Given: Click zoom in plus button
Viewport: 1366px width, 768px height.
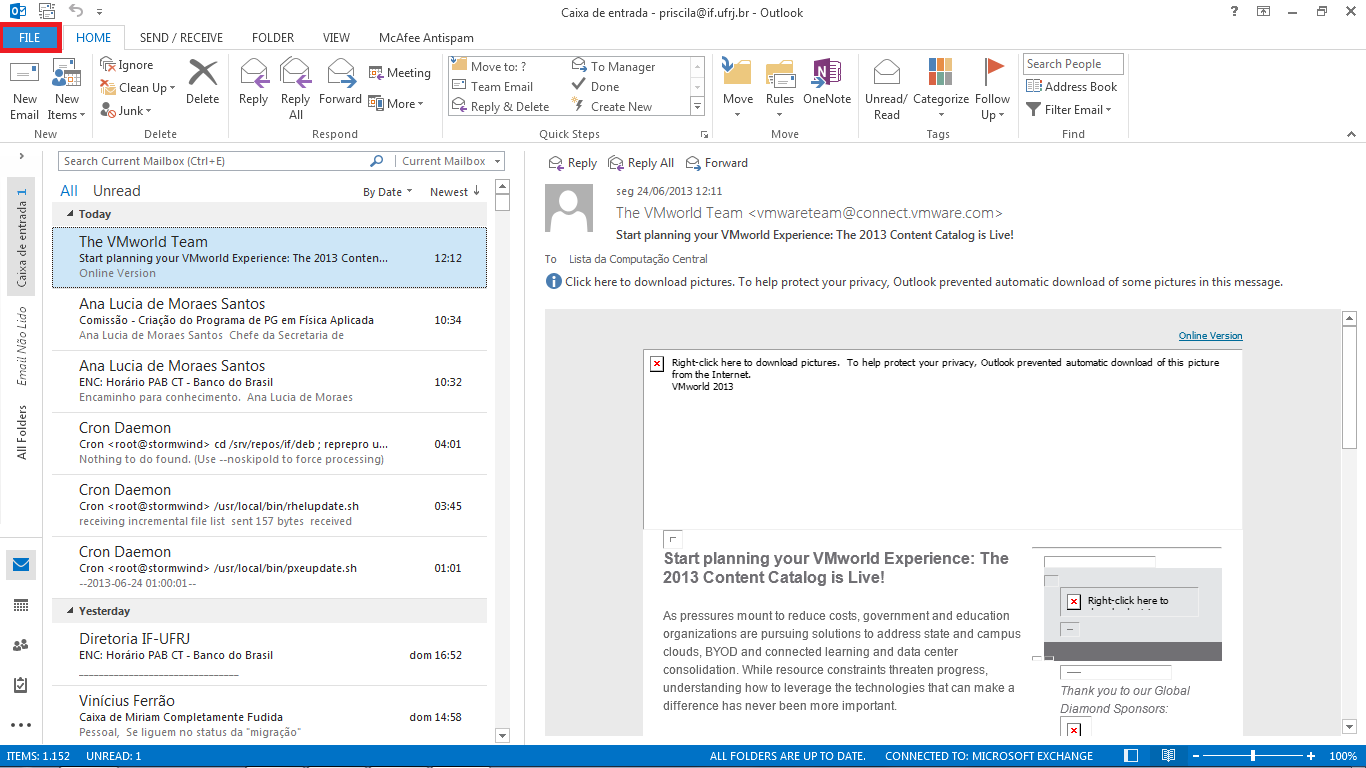Looking at the screenshot, I should [x=1311, y=756].
